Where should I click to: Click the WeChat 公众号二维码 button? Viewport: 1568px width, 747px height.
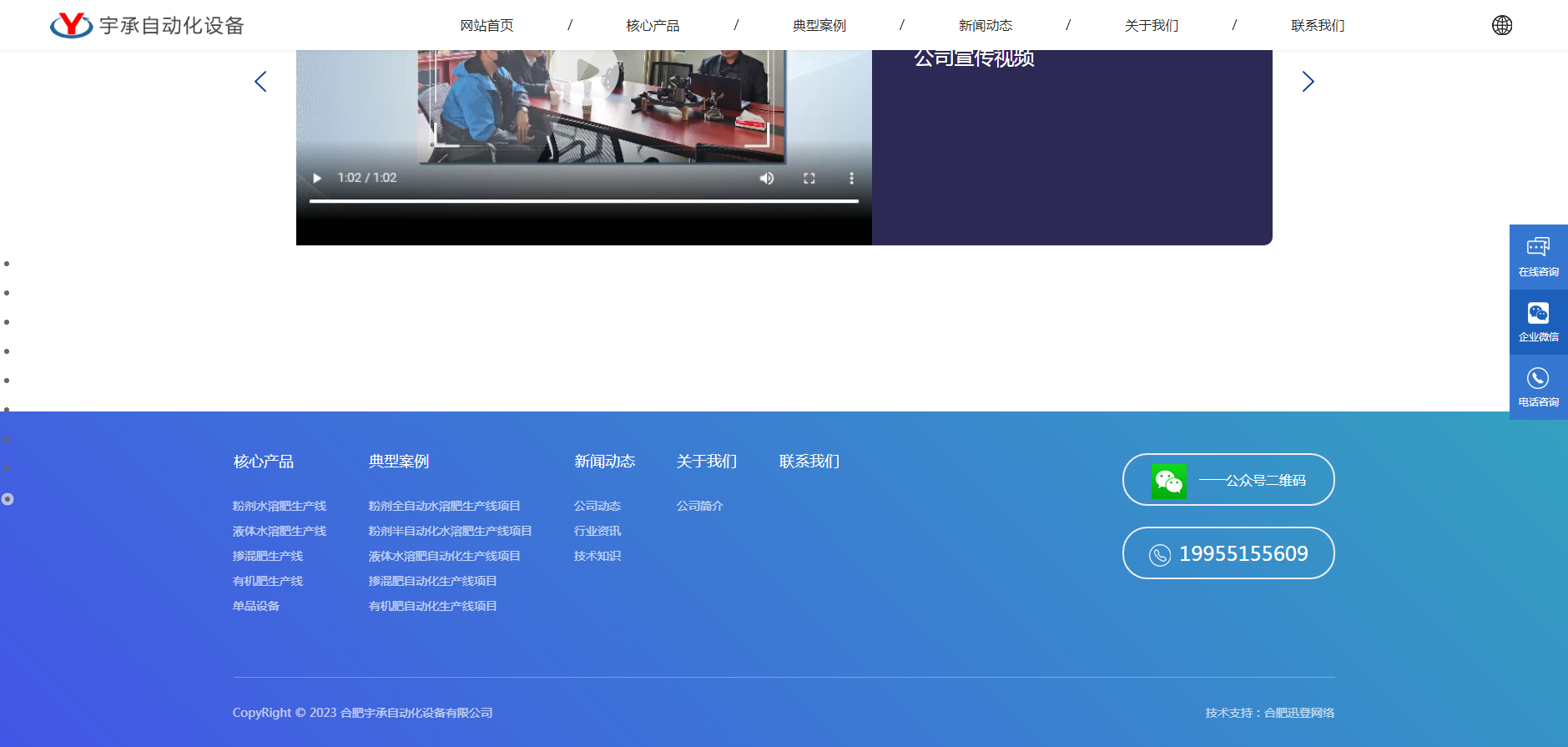tap(1228, 480)
